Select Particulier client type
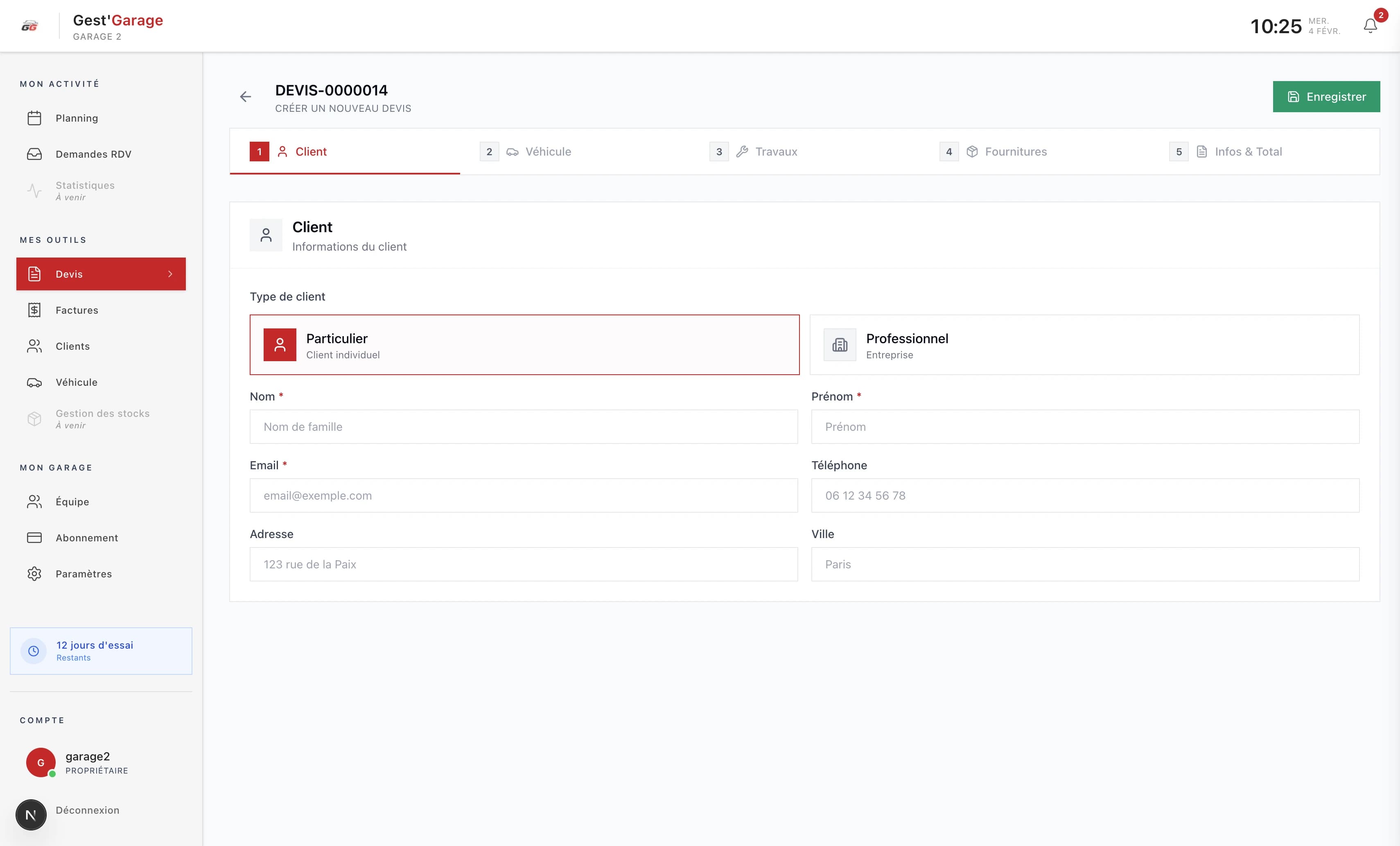1400x846 pixels. click(524, 344)
